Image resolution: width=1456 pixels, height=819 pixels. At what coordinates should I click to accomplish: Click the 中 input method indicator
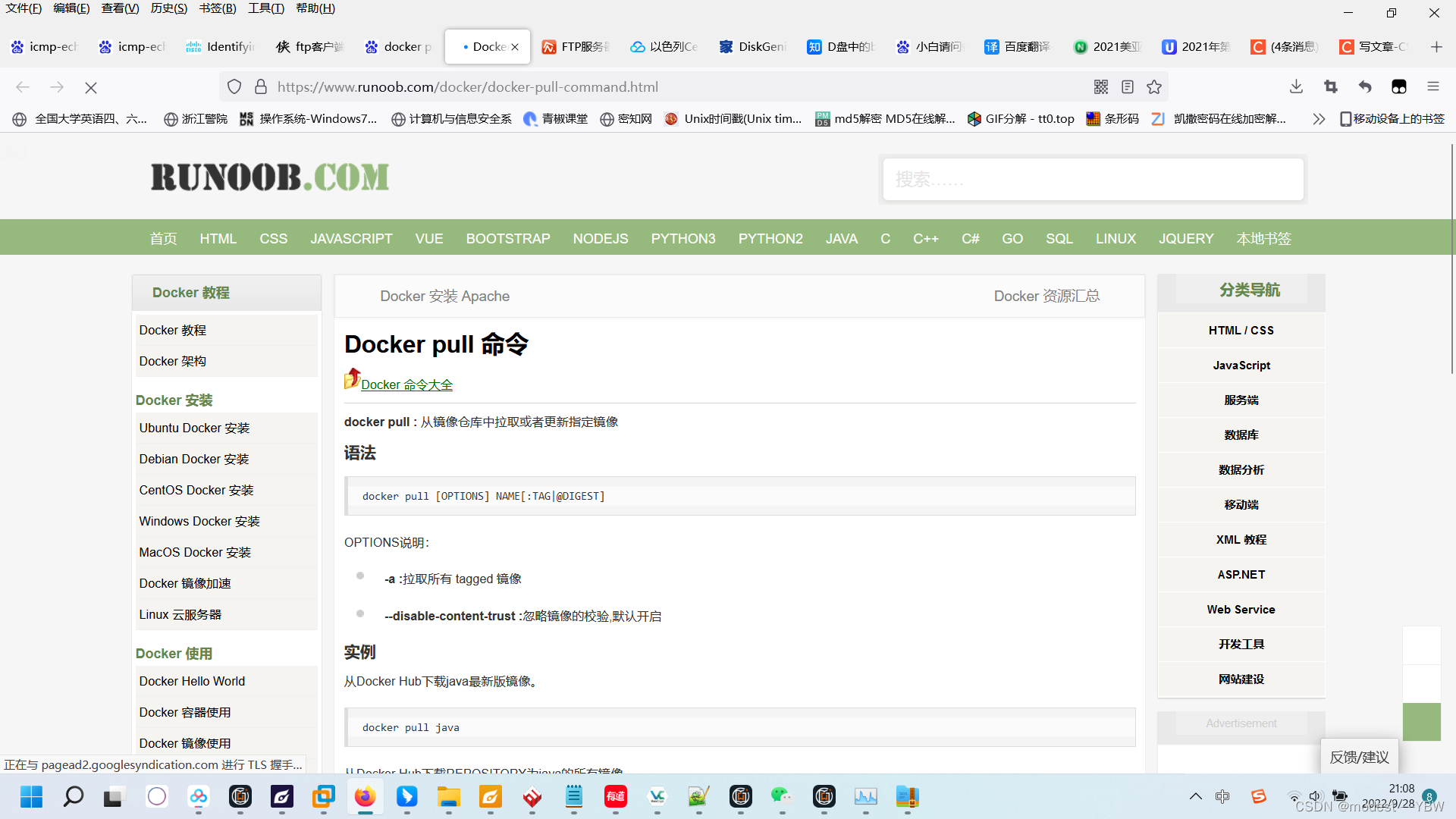(1222, 796)
